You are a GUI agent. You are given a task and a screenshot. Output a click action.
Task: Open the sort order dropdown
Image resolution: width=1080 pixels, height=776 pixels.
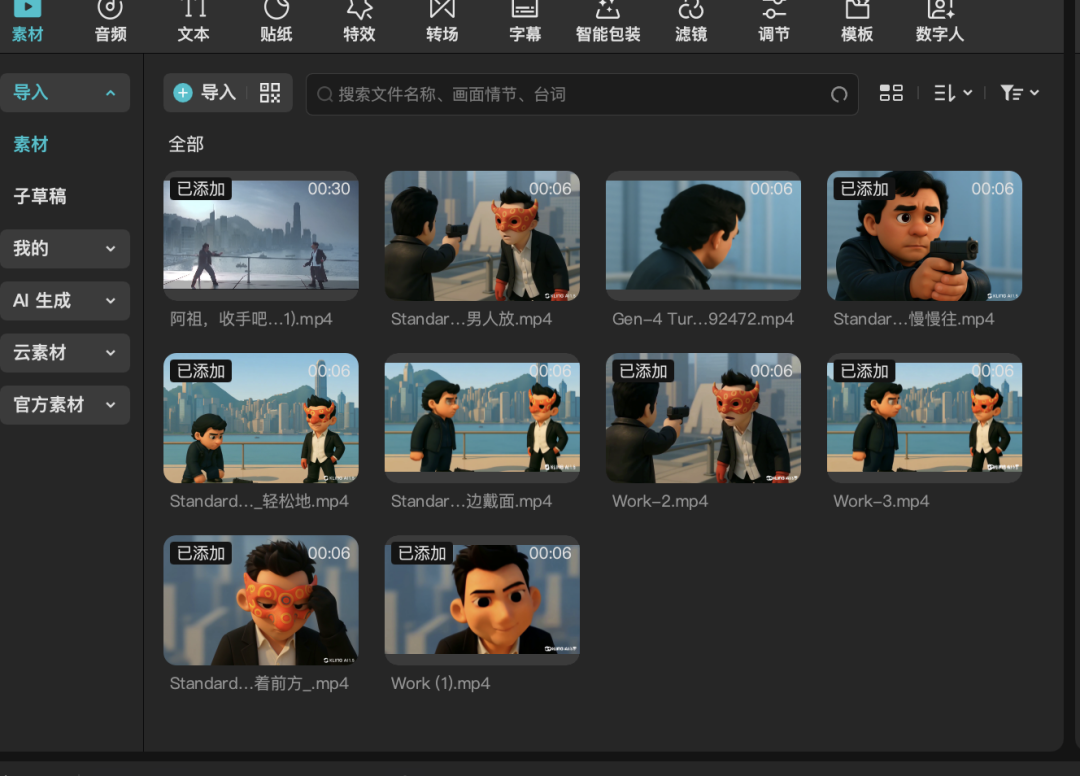[951, 92]
